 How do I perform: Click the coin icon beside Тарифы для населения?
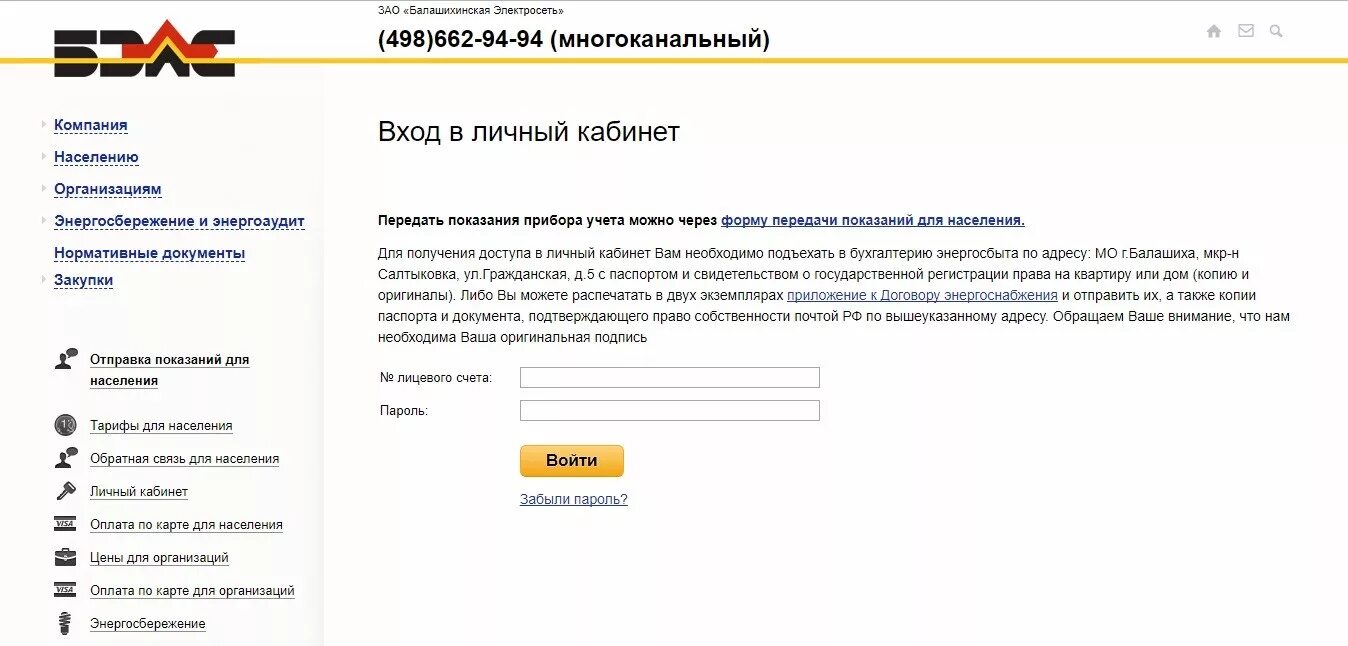(x=65, y=425)
